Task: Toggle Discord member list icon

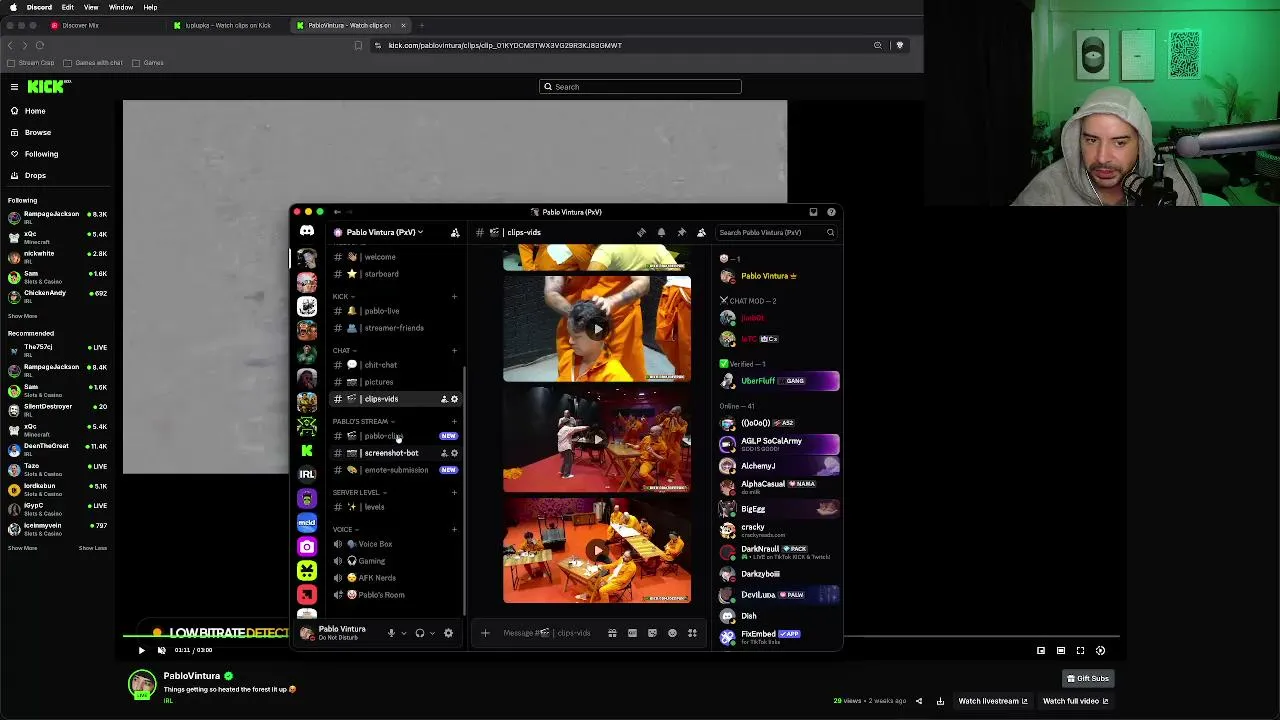Action: point(701,232)
